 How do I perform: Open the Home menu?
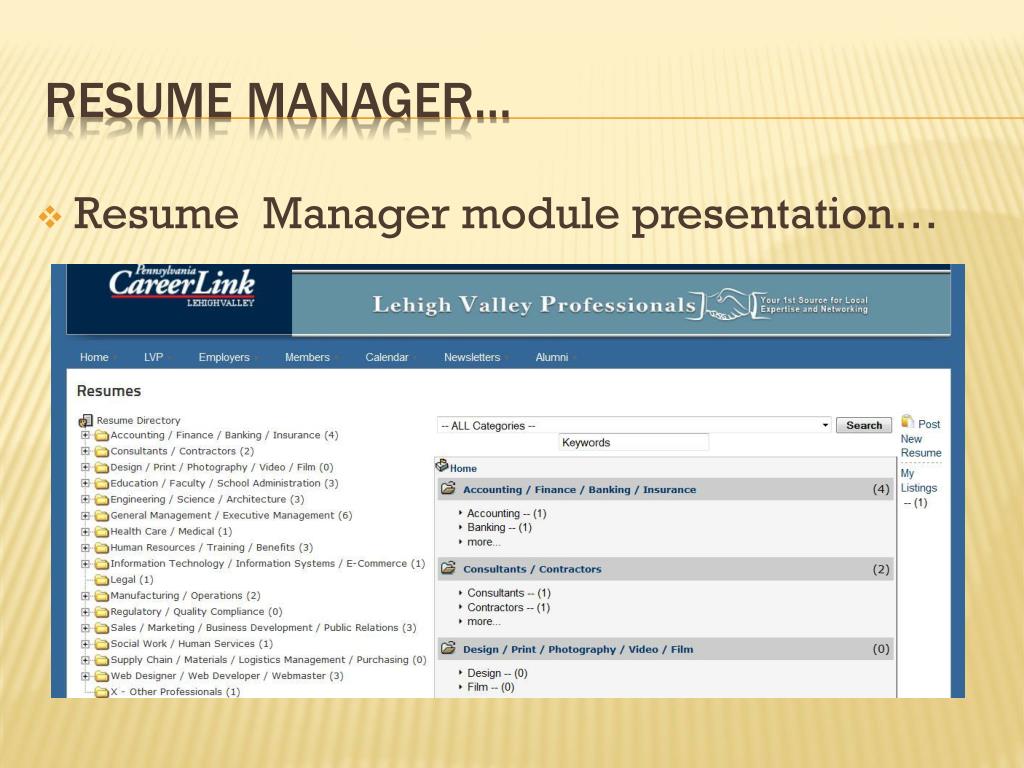pyautogui.click(x=95, y=357)
